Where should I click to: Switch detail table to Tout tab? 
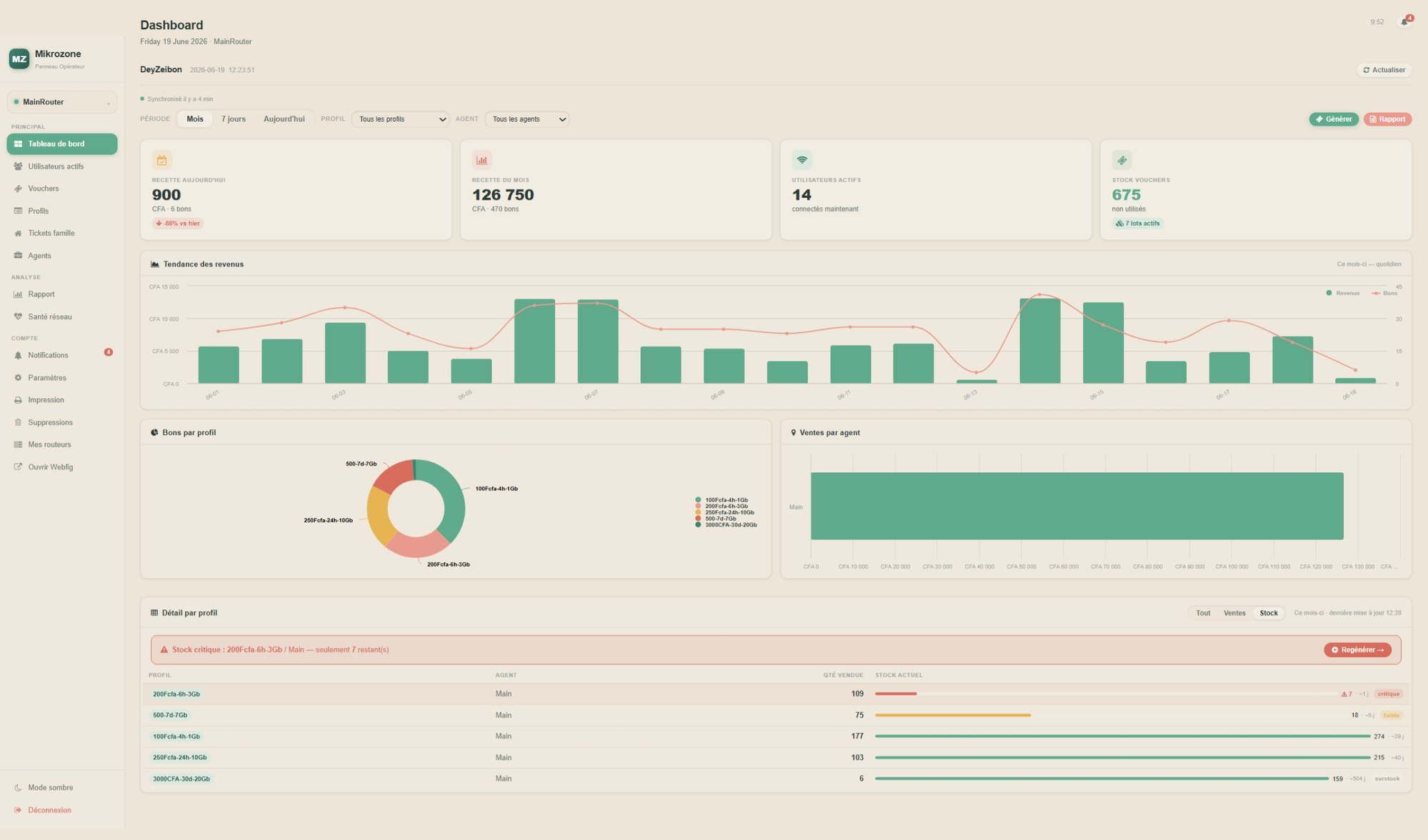click(x=1204, y=614)
